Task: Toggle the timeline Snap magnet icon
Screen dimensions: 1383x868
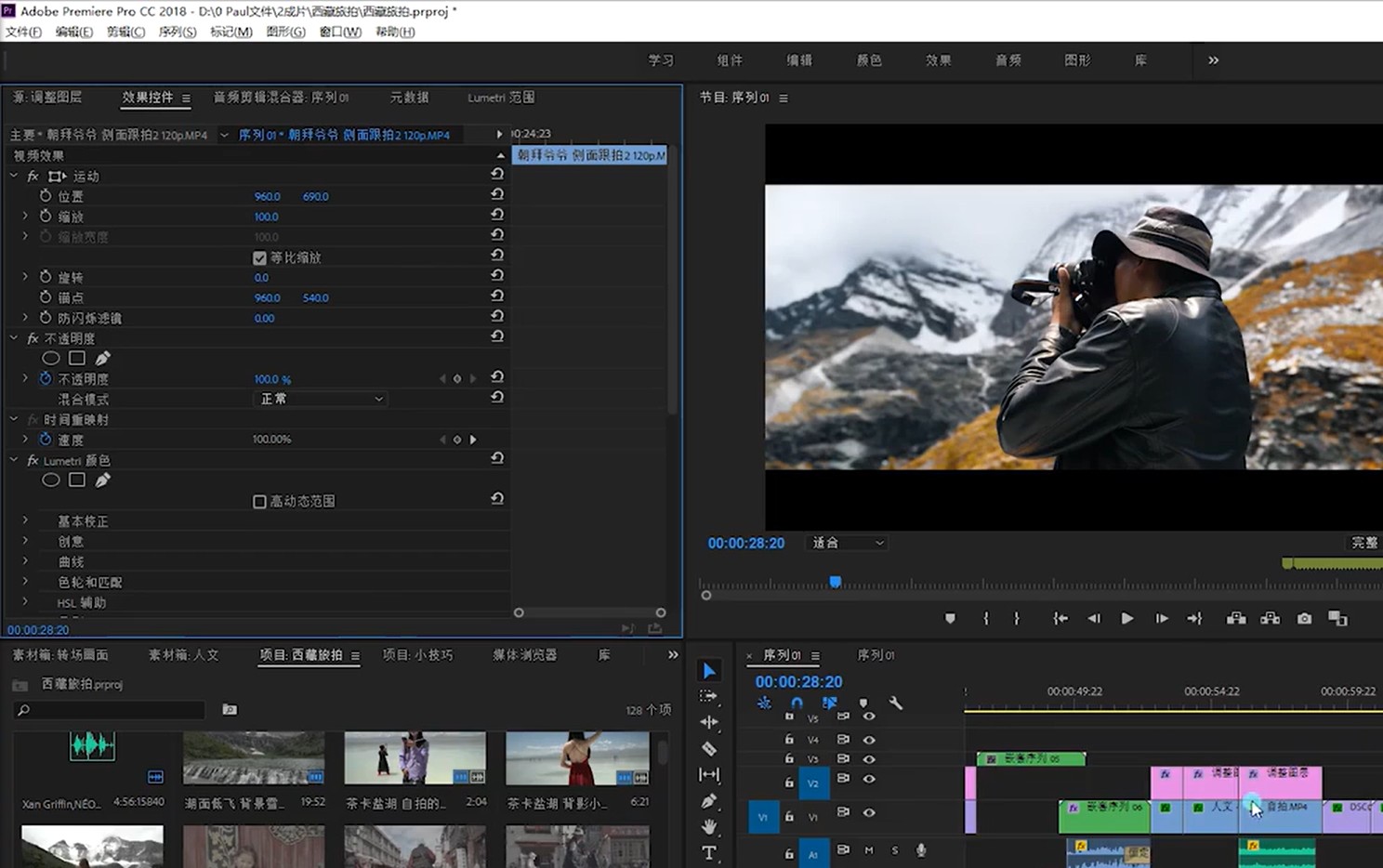Action: point(797,704)
